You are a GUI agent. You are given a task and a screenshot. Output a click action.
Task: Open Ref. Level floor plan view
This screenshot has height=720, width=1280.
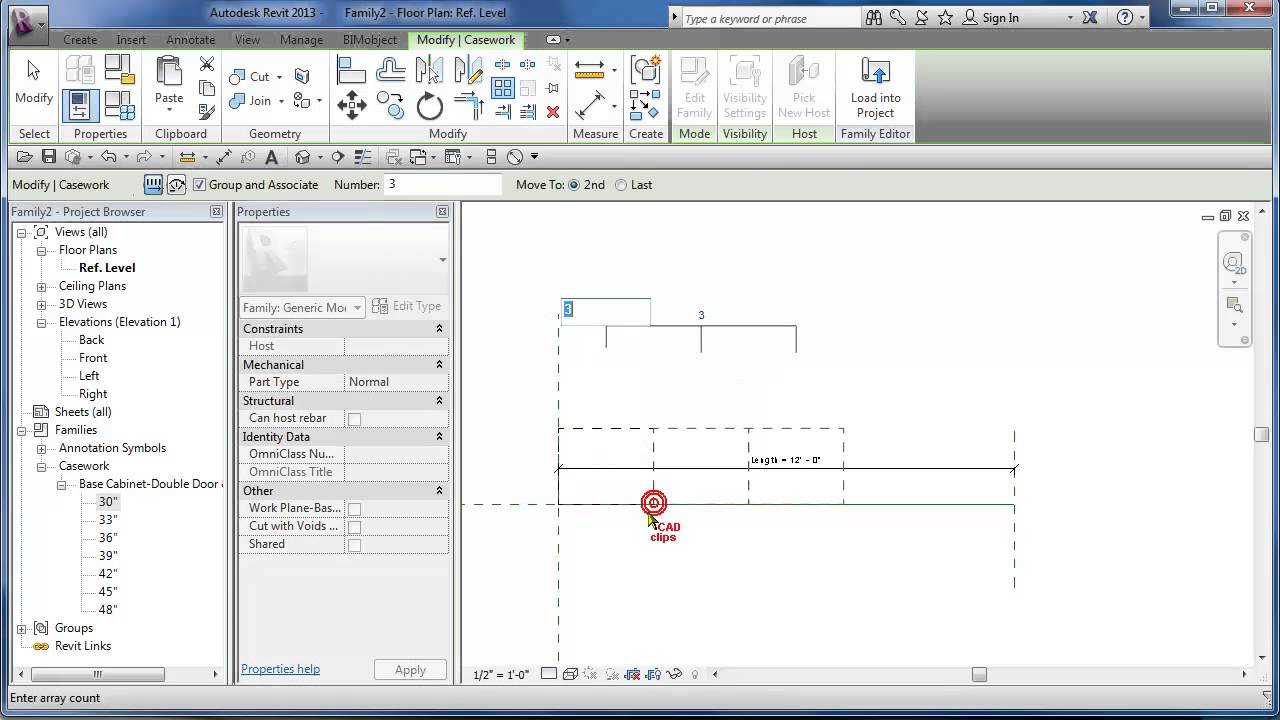(x=107, y=268)
